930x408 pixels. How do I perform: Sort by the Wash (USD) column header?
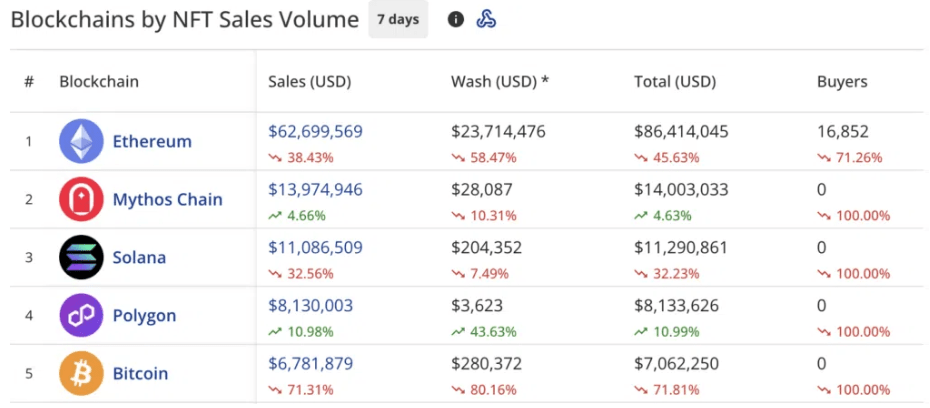click(x=500, y=82)
